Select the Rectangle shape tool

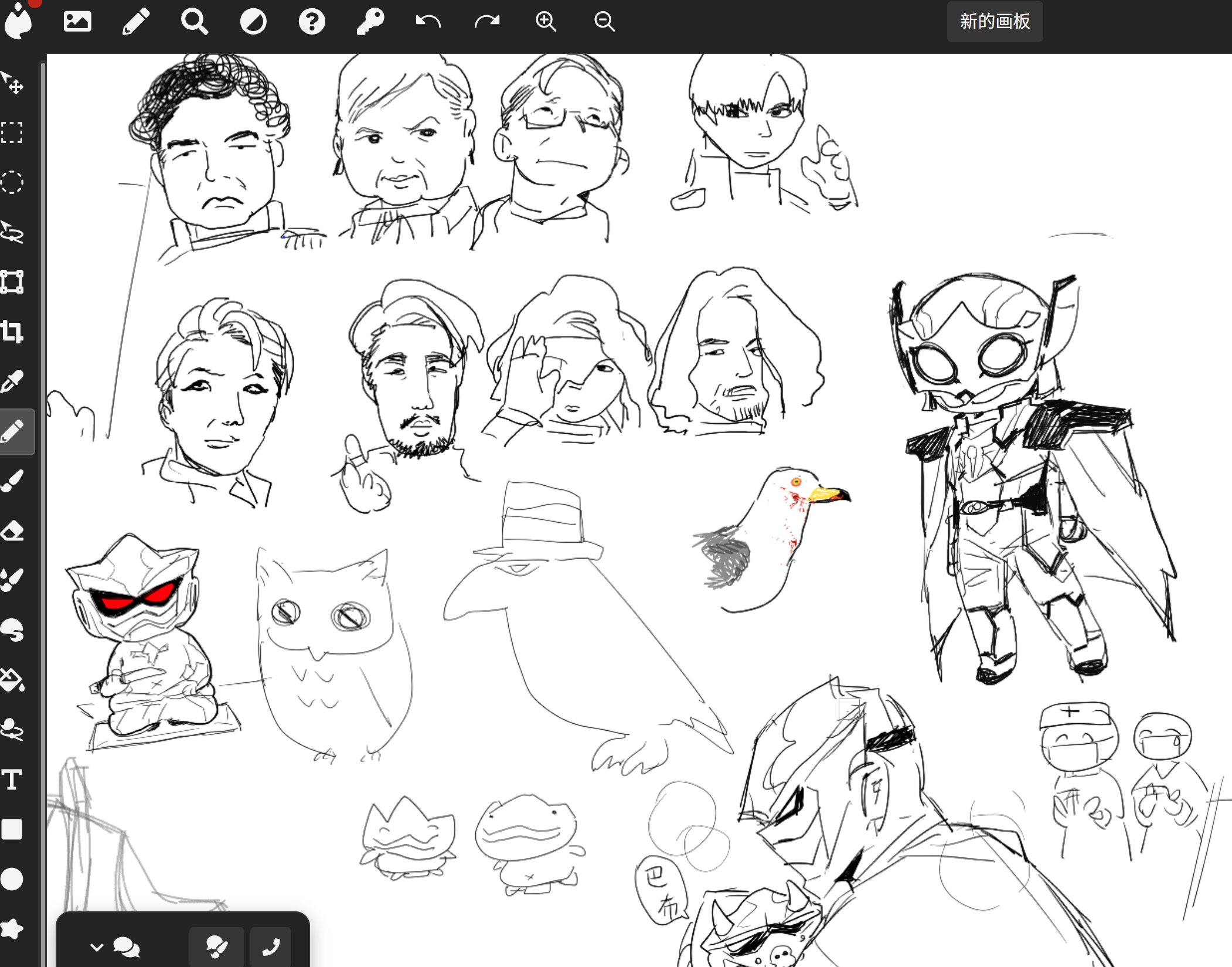(12, 829)
